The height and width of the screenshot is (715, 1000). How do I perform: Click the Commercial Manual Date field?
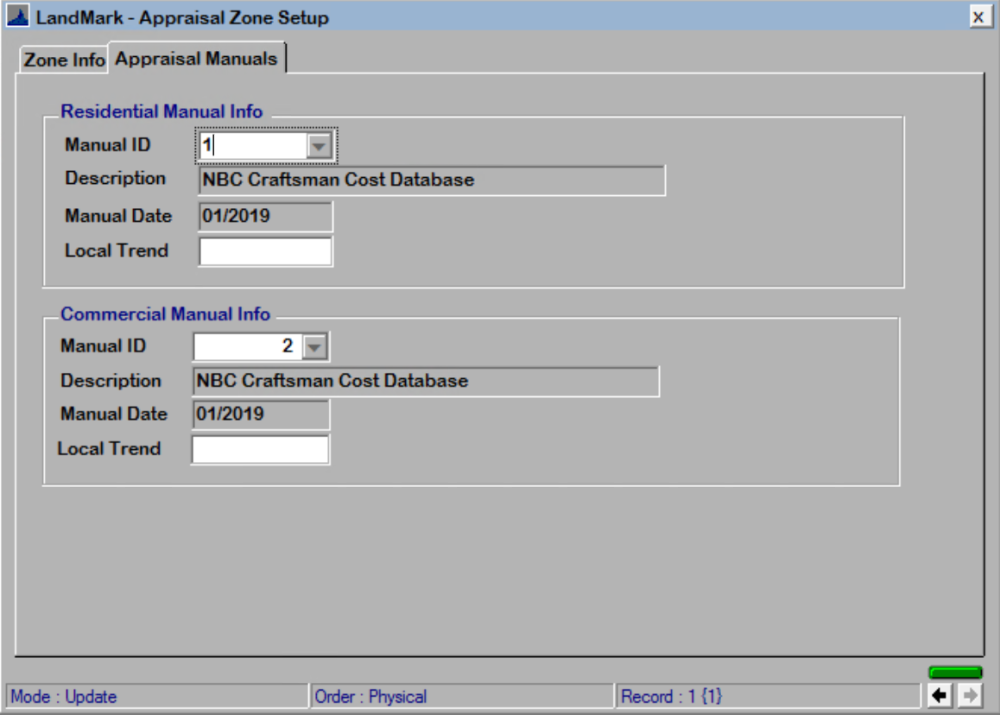tap(260, 413)
